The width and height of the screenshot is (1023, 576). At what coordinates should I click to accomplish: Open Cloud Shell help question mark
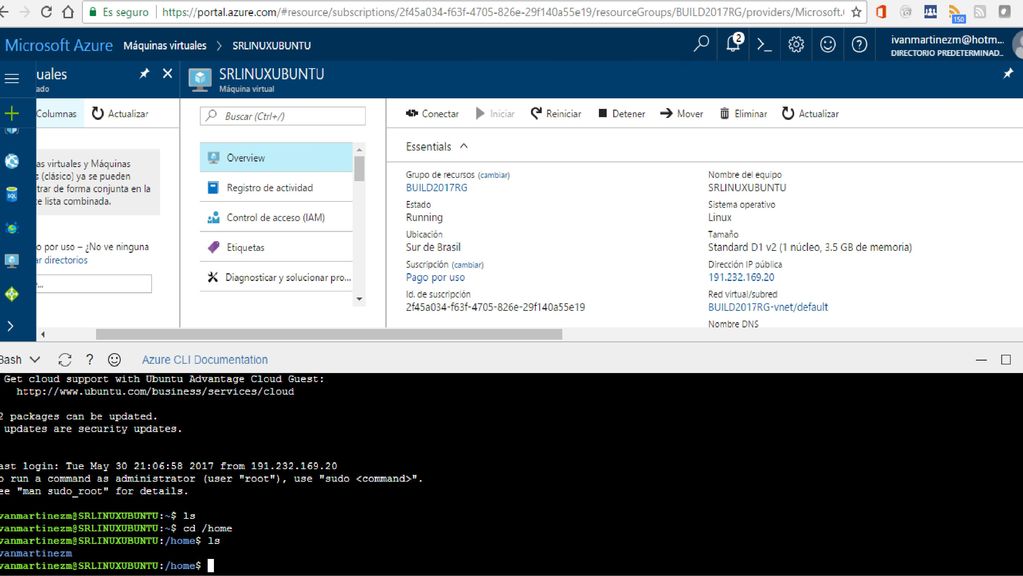tap(89, 359)
